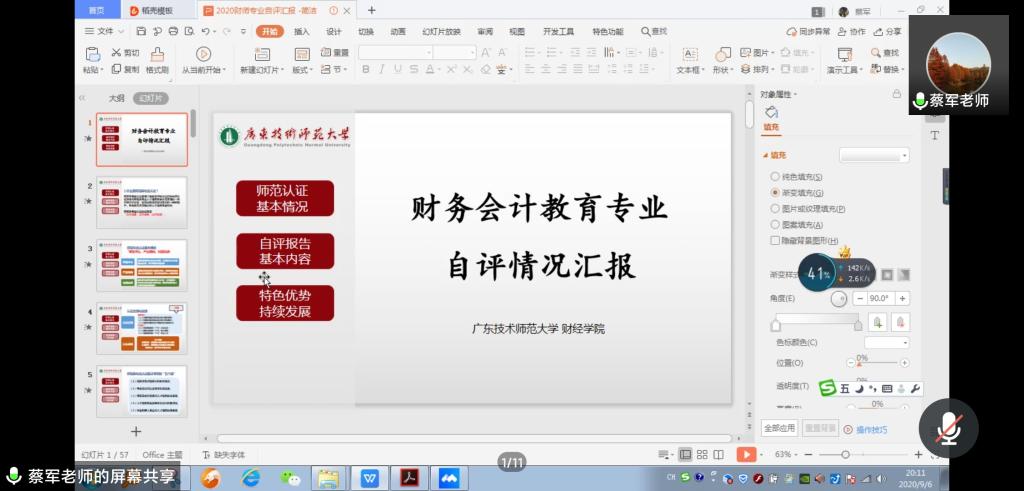Screen dimensions: 1024x491
Task: Click the 全部应用 (Apply to All) button
Action: [780, 428]
